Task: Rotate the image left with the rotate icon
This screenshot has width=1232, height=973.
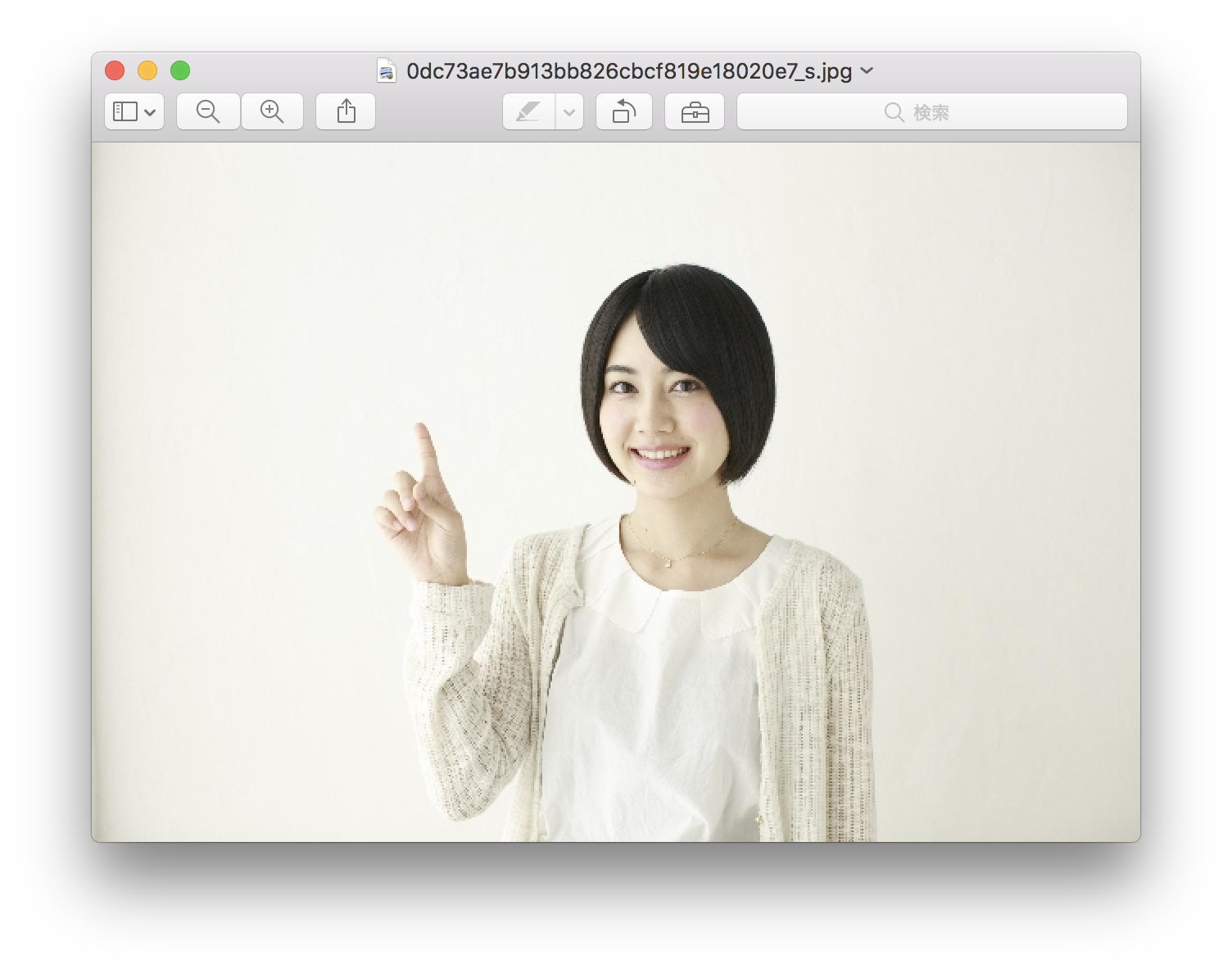Action: pos(624,111)
